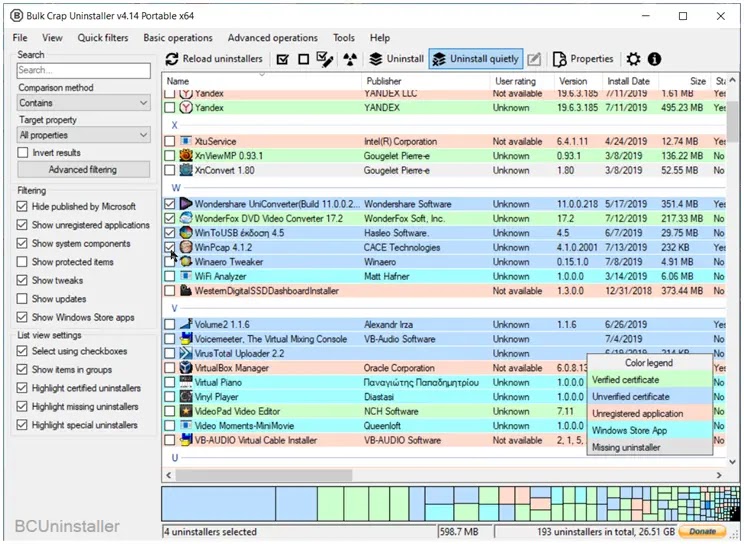Click the Yandex app icon in green row
Image resolution: width=744 pixels, height=544 pixels.
point(186,107)
